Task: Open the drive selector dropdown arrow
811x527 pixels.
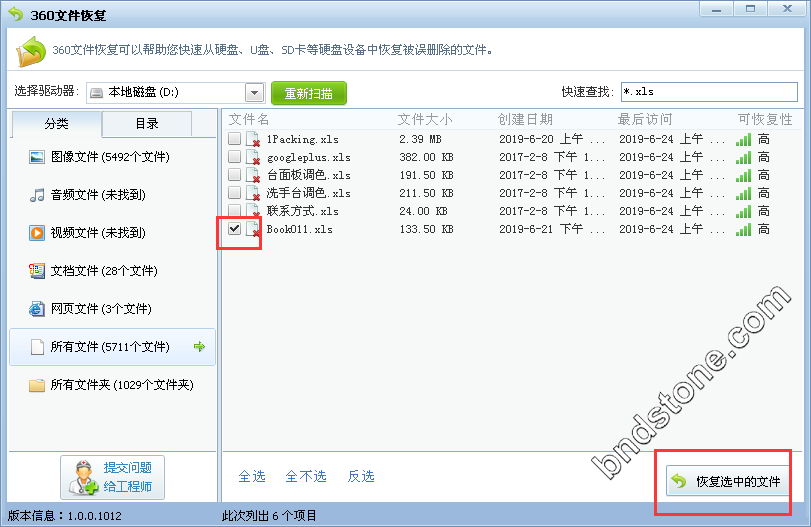Action: point(254,93)
